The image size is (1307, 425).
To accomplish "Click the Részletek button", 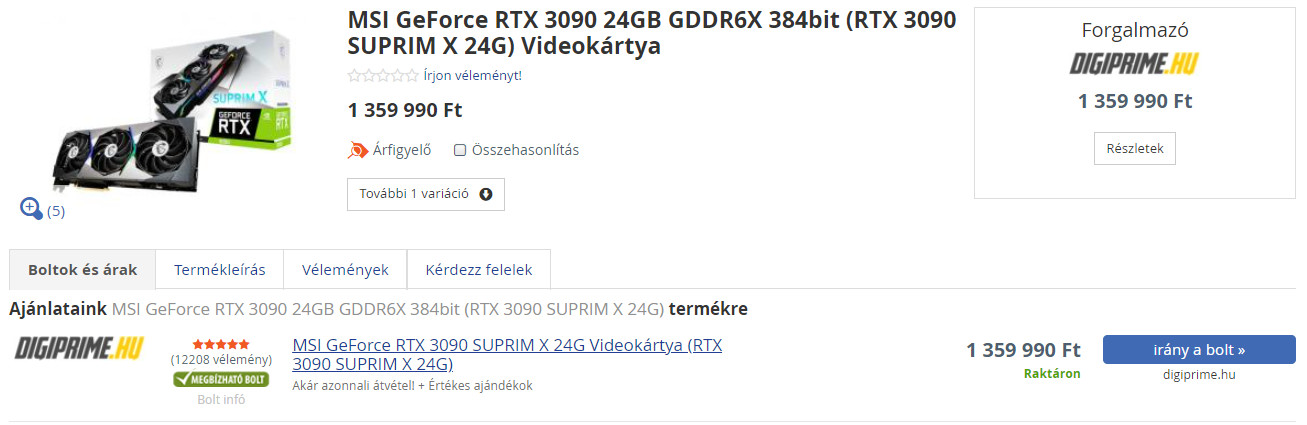I will click(x=1135, y=148).
